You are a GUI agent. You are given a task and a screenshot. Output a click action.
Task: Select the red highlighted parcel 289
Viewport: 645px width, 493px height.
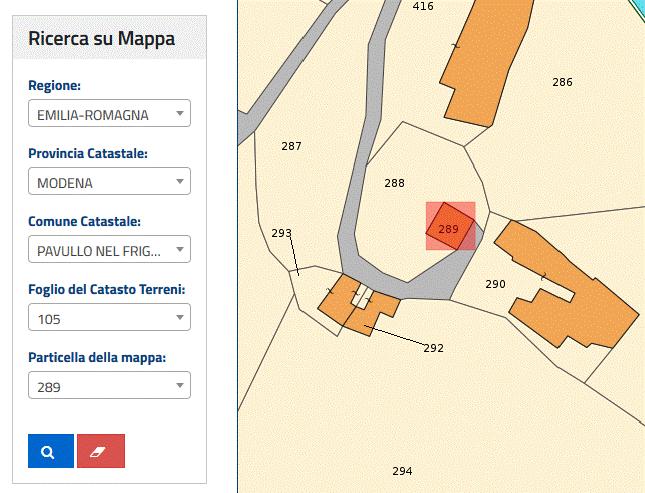[x=448, y=228]
